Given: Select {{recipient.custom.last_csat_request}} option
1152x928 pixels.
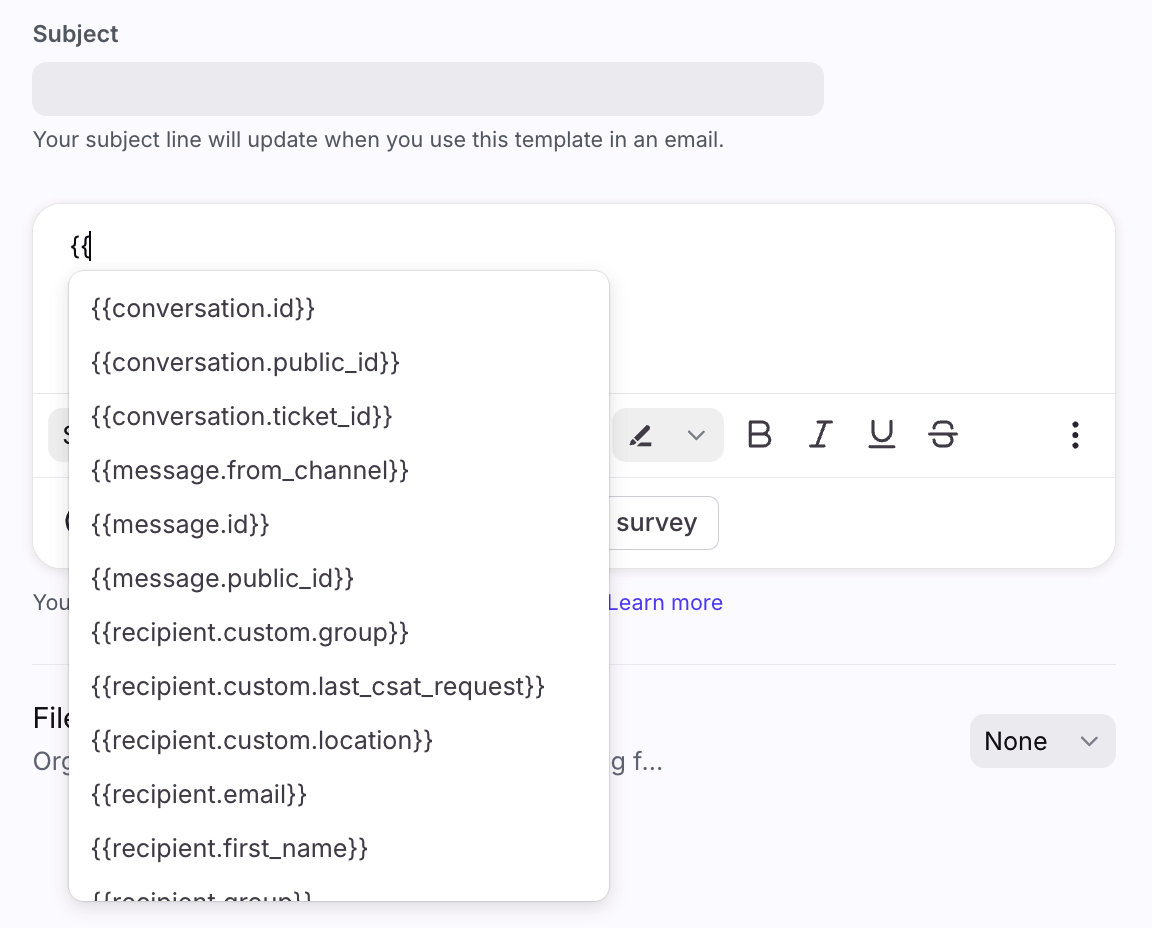Looking at the screenshot, I should coord(317,686).
